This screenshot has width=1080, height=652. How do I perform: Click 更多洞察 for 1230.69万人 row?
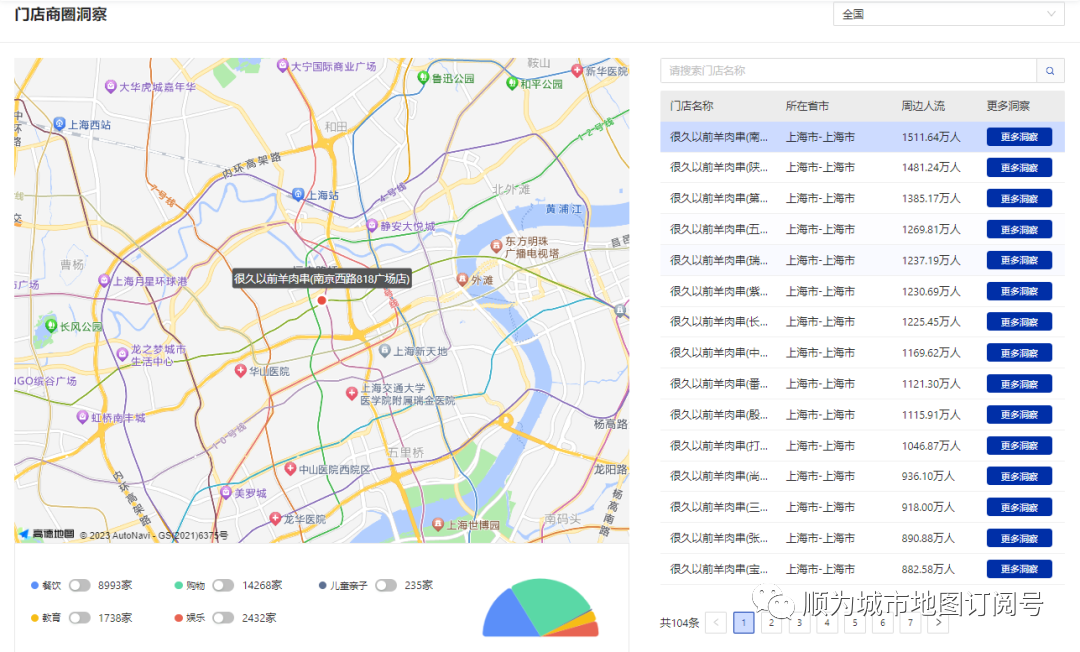[x=1019, y=291]
